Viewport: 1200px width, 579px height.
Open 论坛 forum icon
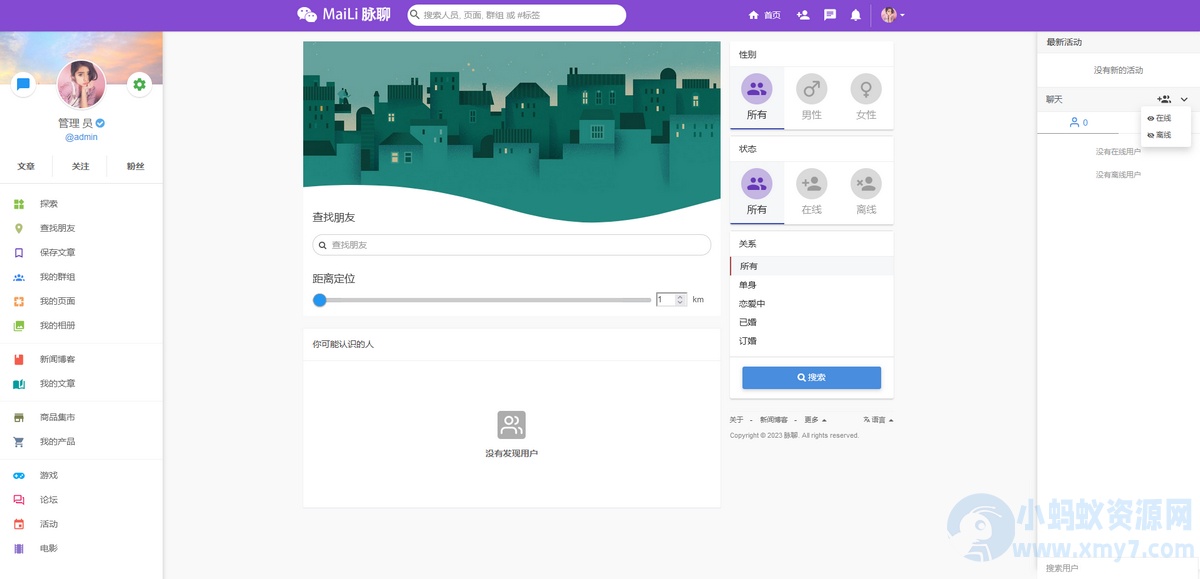[19, 500]
